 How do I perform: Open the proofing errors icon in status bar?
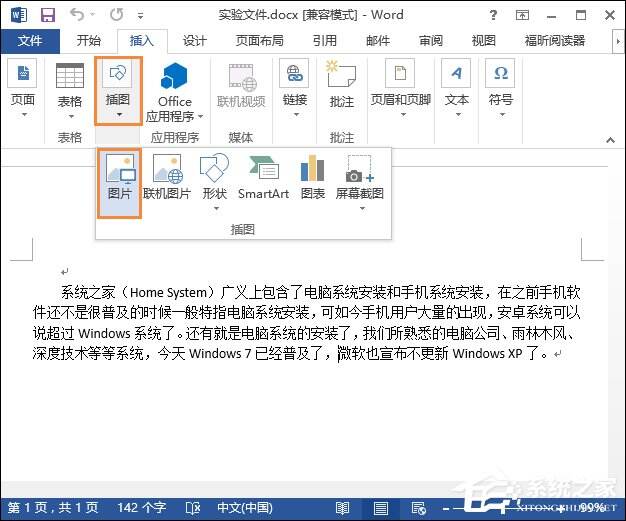193,508
